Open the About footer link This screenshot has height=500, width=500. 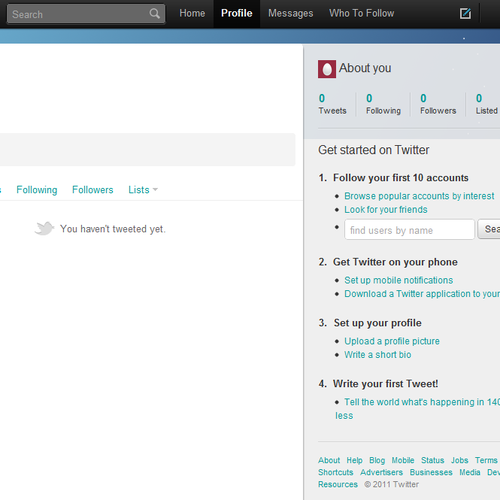click(329, 460)
